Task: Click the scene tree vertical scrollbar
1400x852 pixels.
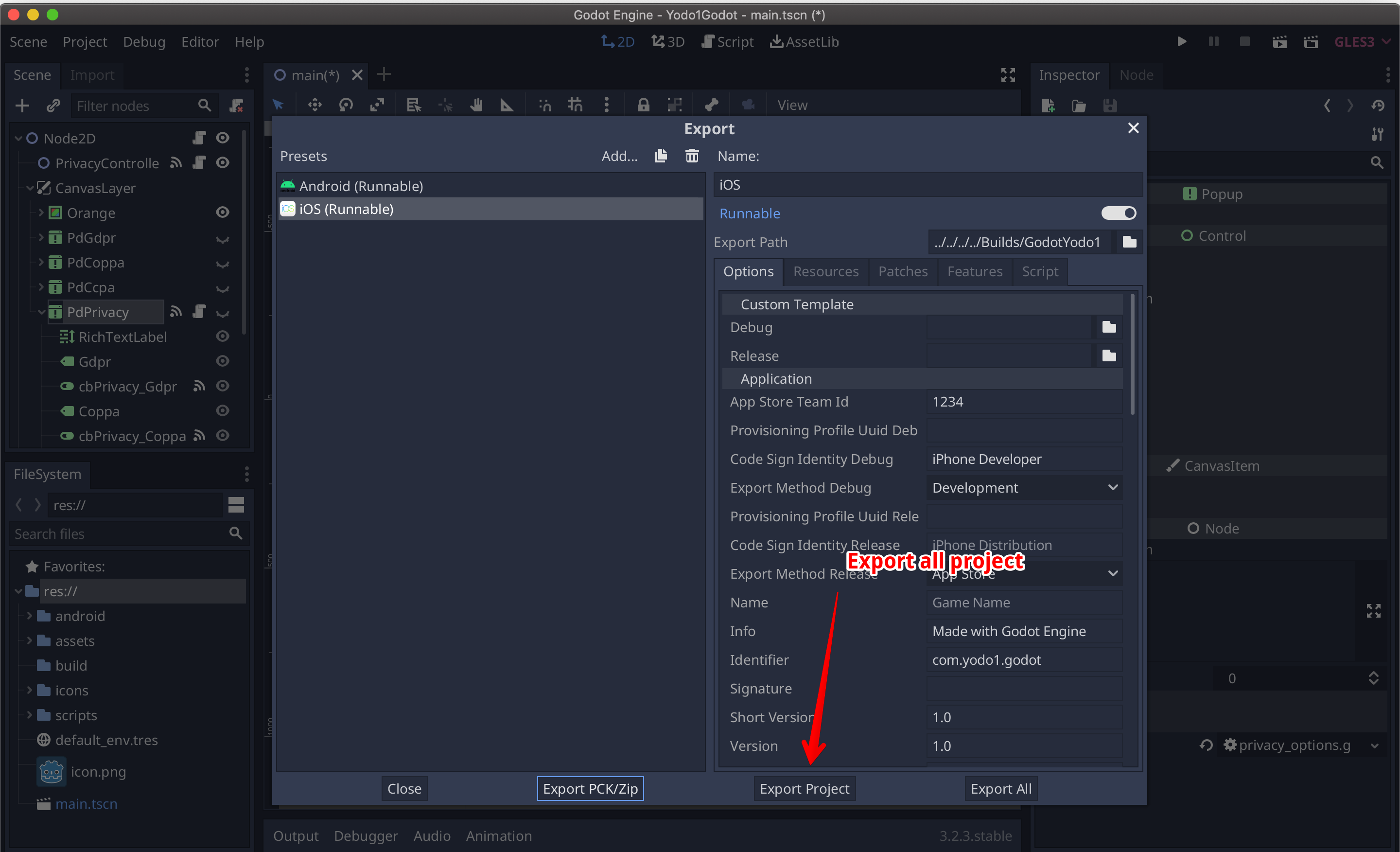Action: [245, 232]
